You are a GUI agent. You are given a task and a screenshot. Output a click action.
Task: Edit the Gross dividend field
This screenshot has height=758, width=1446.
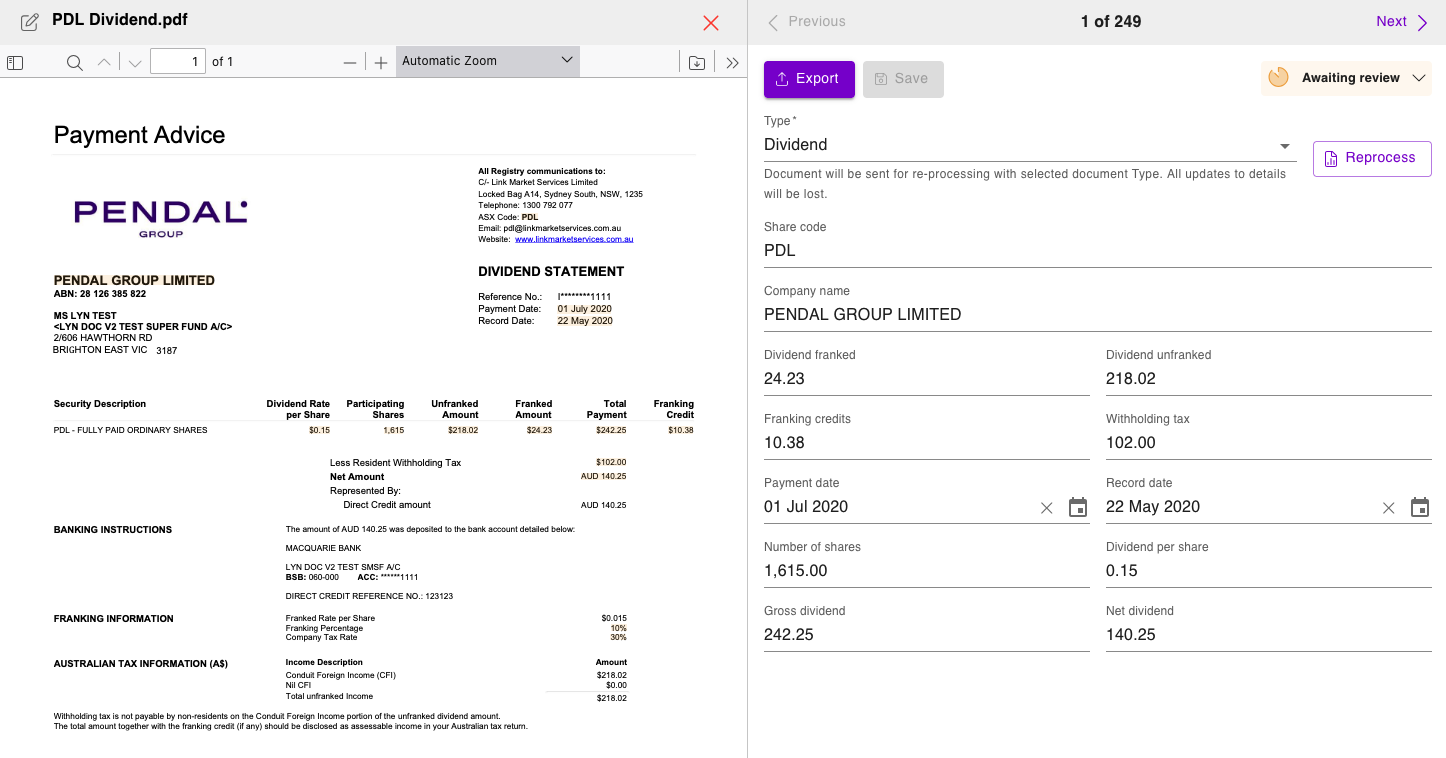point(927,635)
